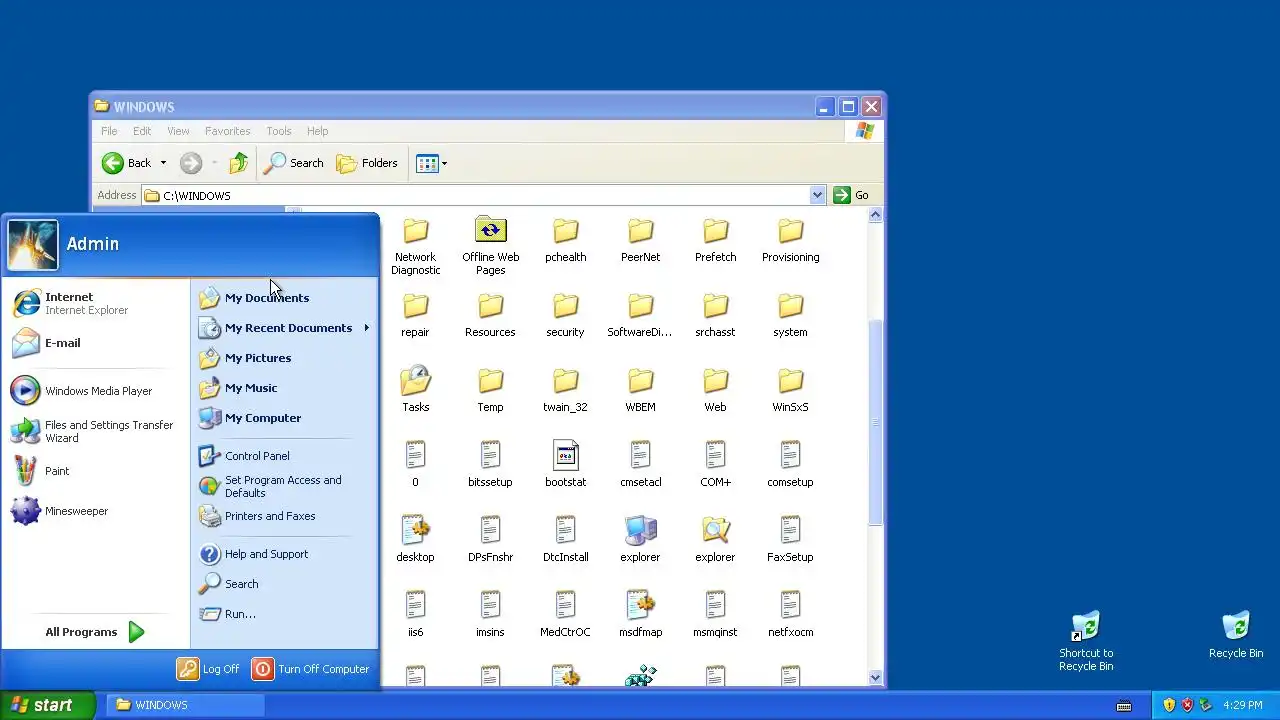Image resolution: width=1280 pixels, height=720 pixels.
Task: Select Recycle Bin desktop icon
Action: pyautogui.click(x=1236, y=636)
